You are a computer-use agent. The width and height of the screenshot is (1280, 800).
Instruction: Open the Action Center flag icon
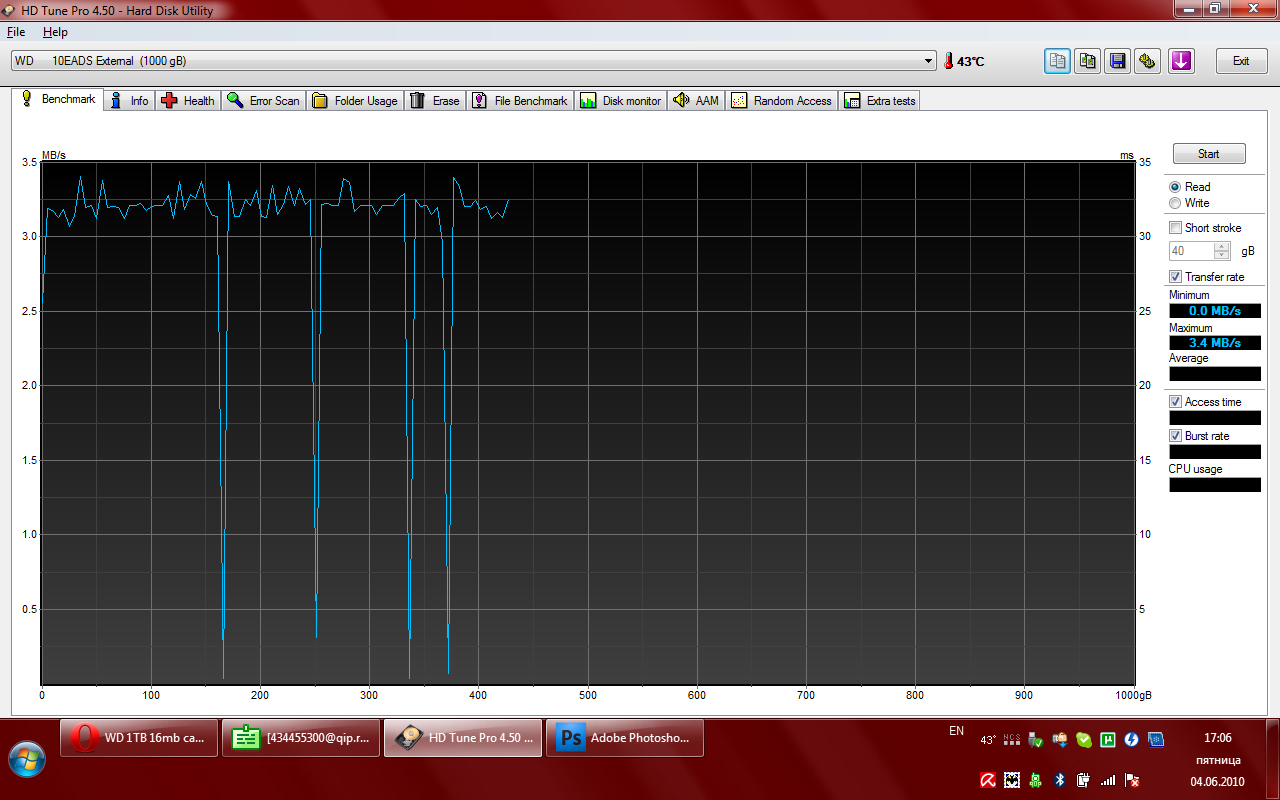click(x=1132, y=779)
